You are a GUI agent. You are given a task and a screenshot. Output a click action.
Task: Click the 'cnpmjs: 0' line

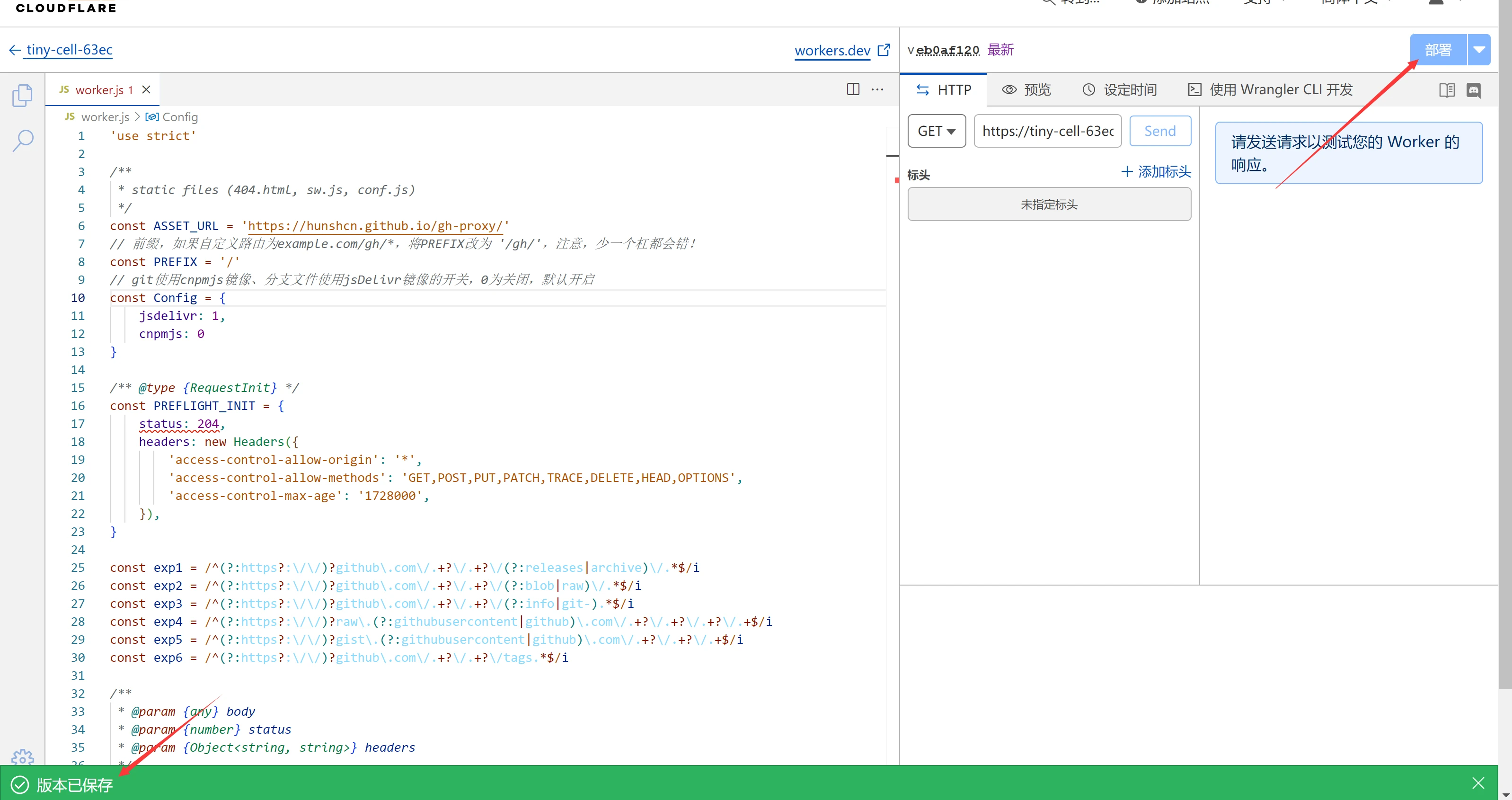click(x=171, y=334)
